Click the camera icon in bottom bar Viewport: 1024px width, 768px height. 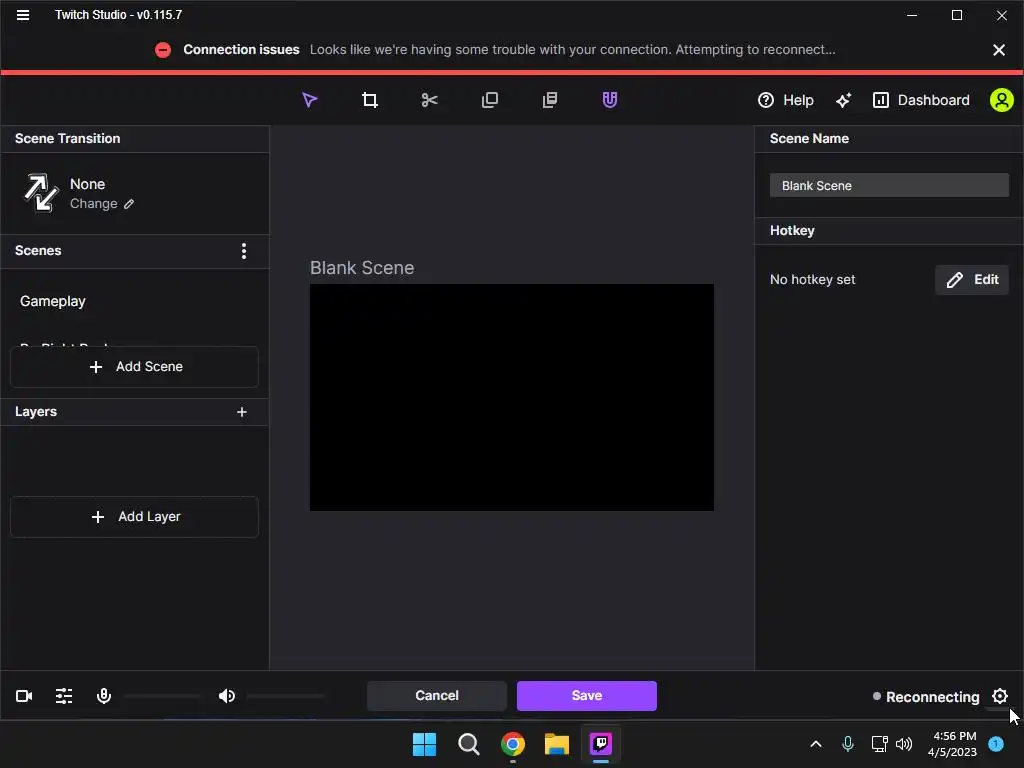(24, 696)
